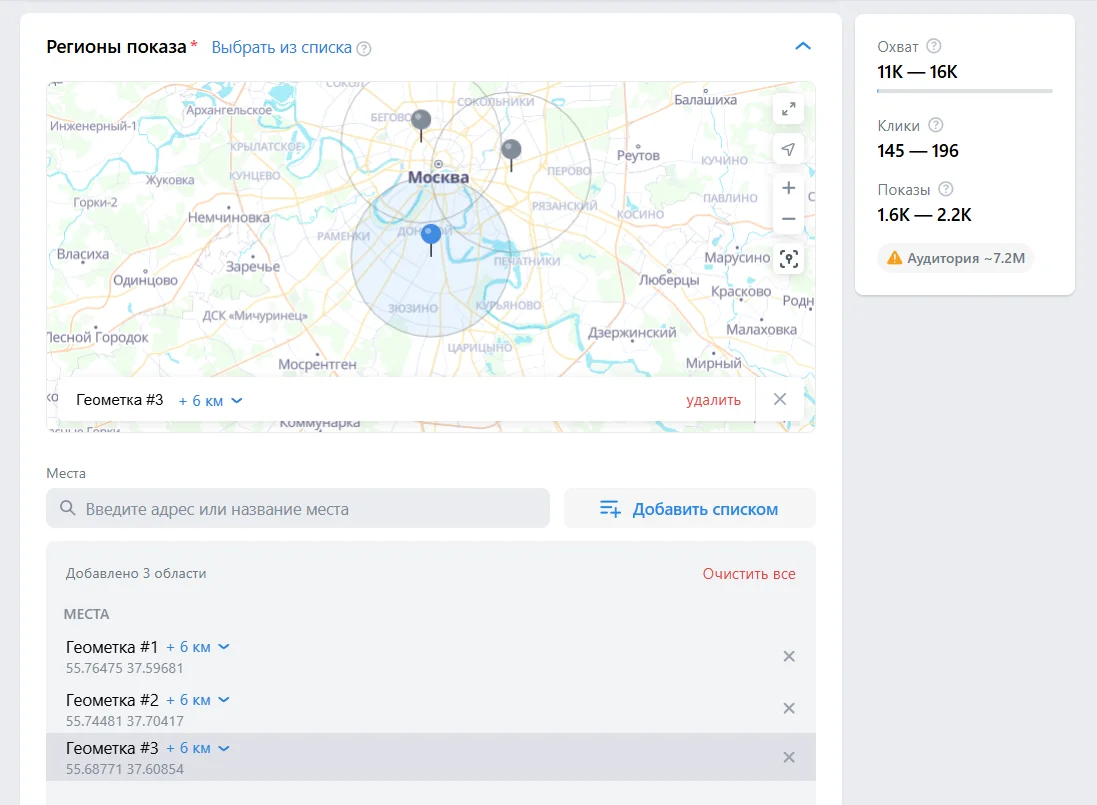Viewport: 1097px width, 805px height.
Task: Open the + 6 км dropdown in map popup
Action: click(x=210, y=400)
